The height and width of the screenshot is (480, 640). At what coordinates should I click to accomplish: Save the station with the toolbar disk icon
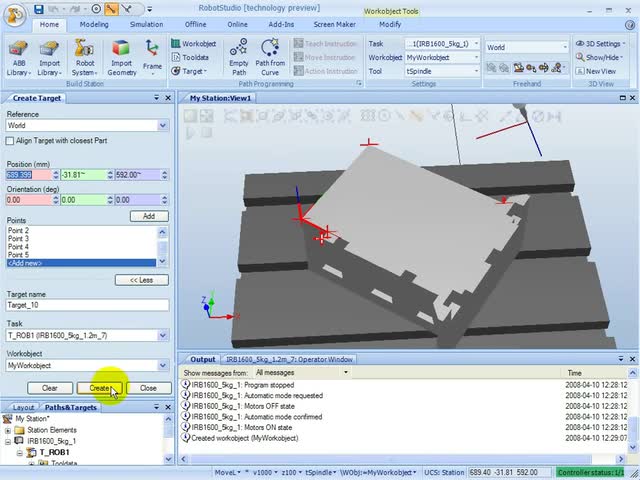pos(39,9)
